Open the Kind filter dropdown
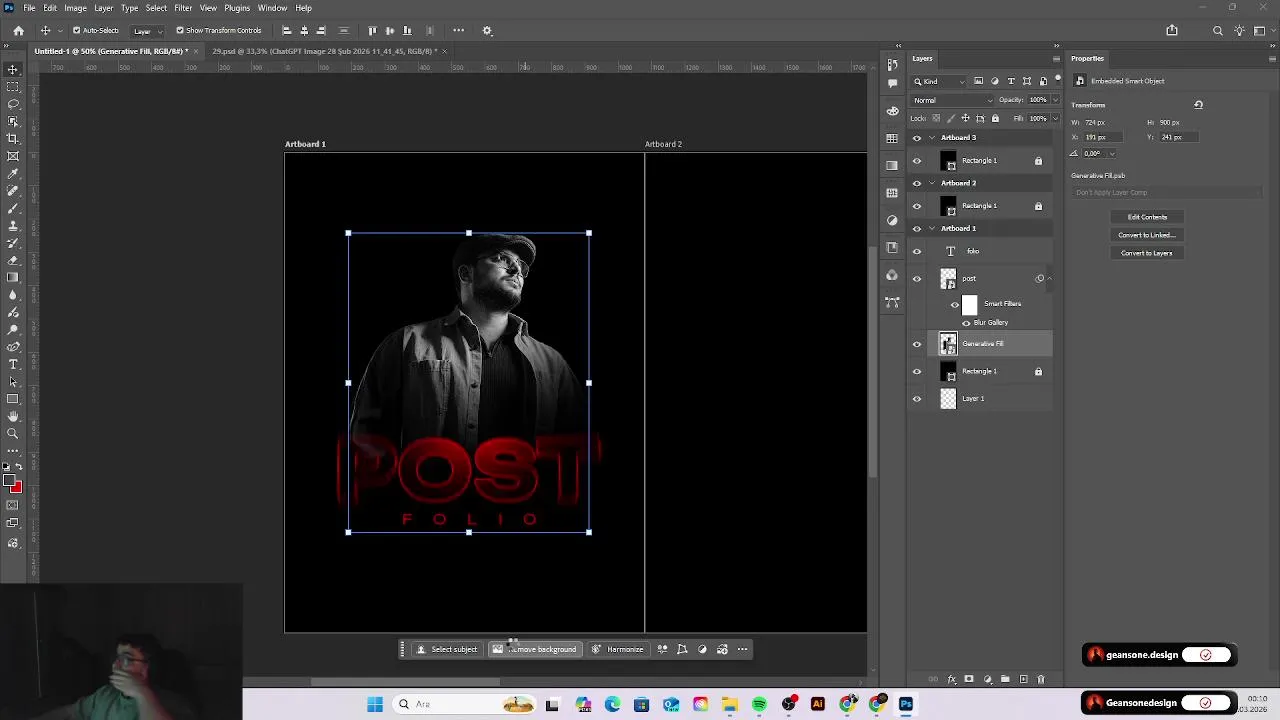Screen dimensions: 1280x720 [x=939, y=81]
